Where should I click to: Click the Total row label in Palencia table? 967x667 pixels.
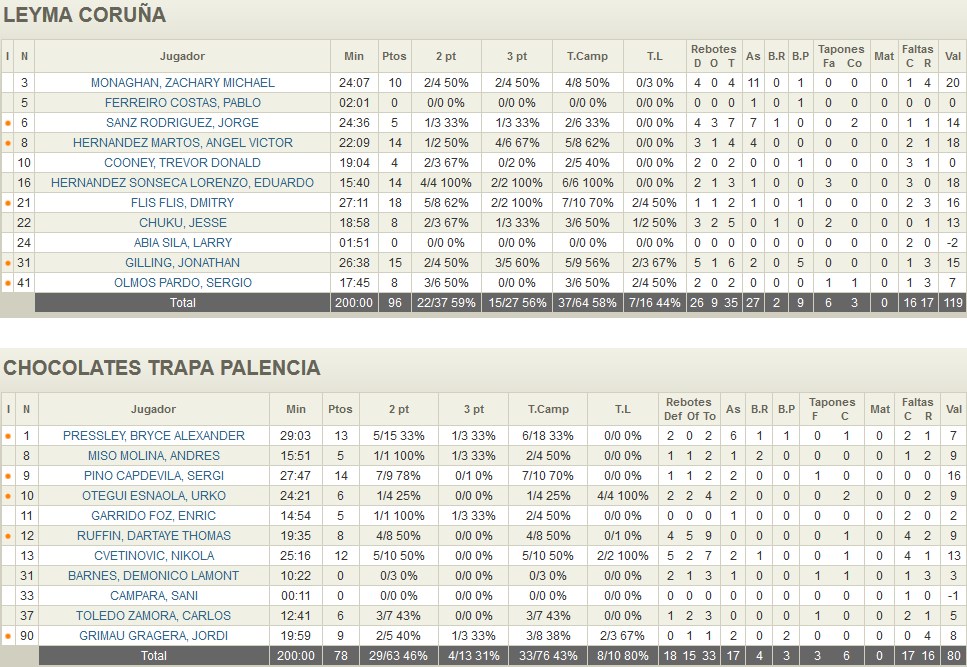[153, 656]
